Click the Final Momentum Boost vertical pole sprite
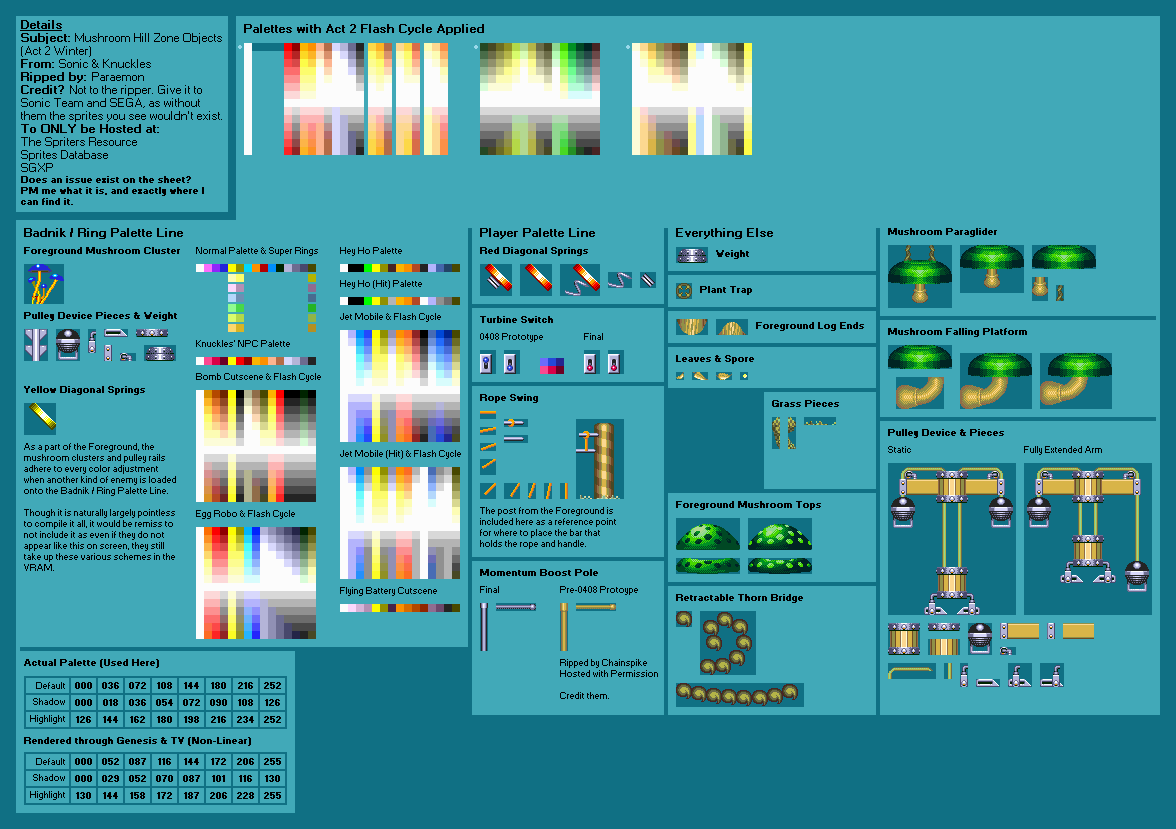1176x829 pixels. (484, 627)
